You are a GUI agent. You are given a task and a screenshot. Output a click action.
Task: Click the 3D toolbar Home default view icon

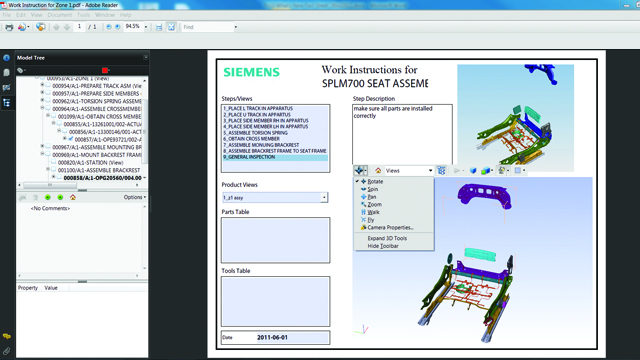(378, 171)
